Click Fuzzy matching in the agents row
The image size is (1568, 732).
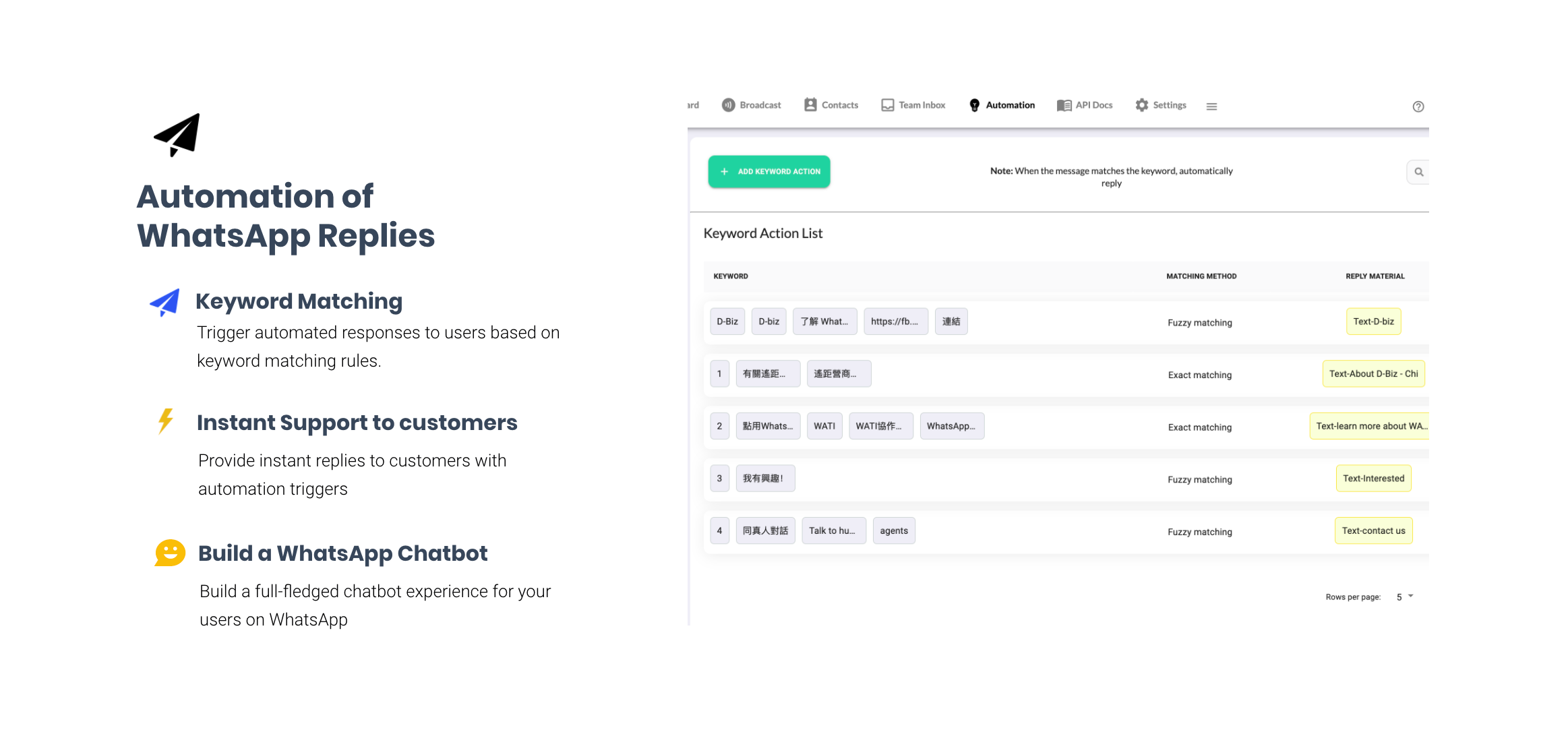coord(1200,532)
